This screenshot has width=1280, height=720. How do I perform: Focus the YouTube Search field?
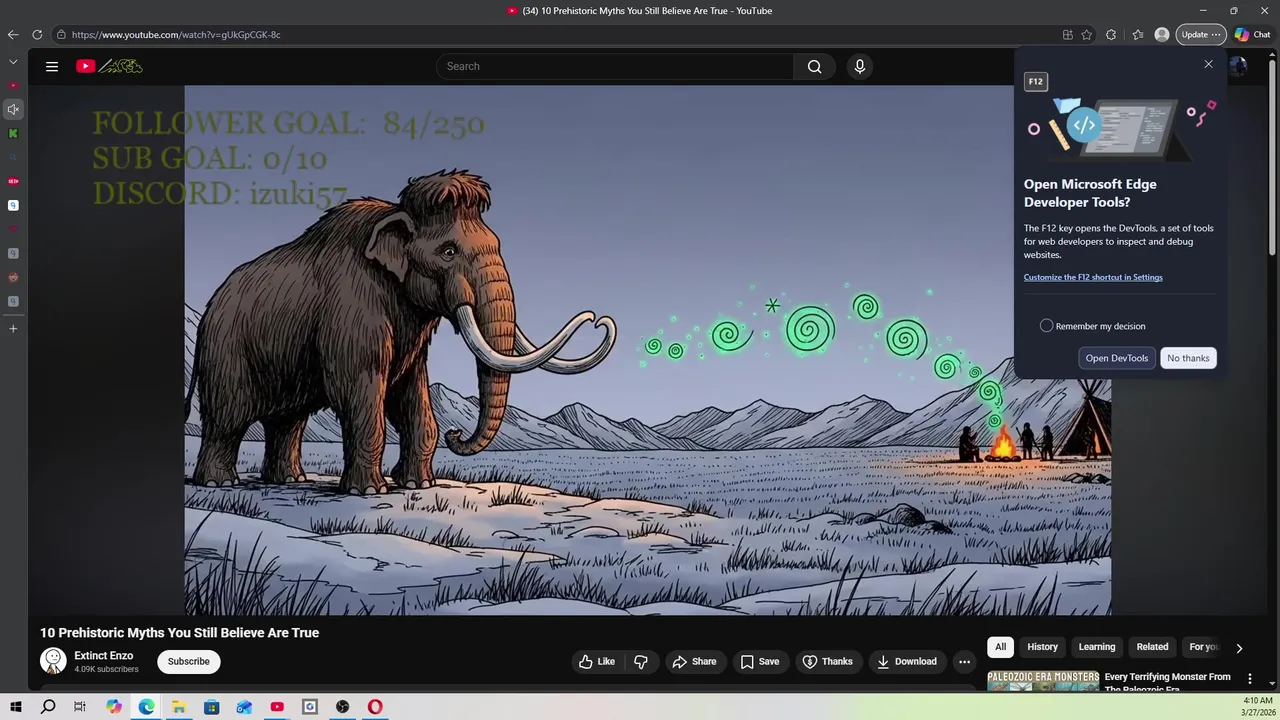614,66
